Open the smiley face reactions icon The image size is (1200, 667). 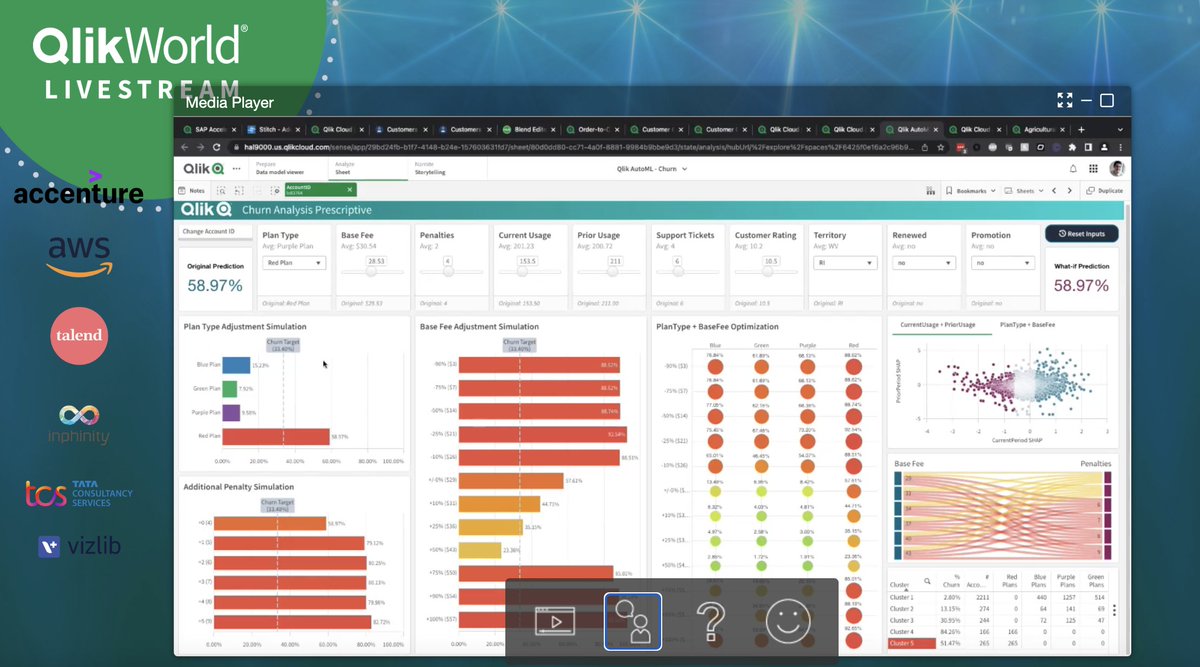click(788, 622)
